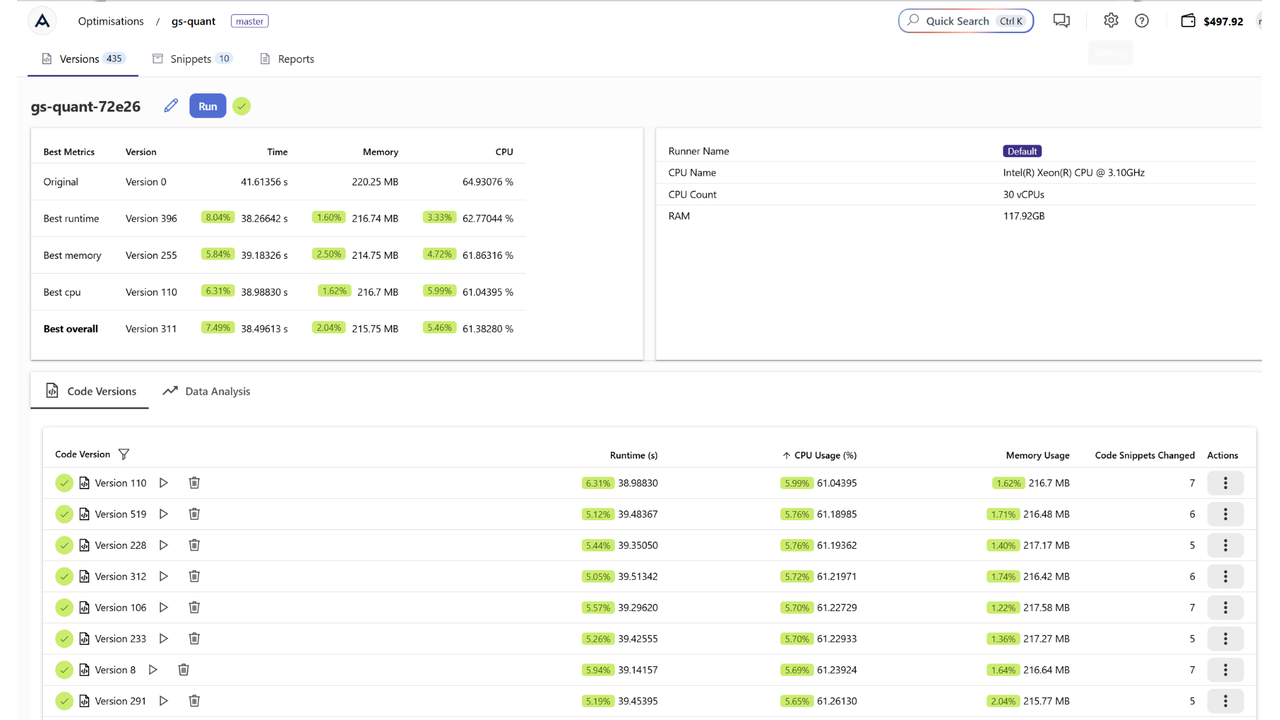The width and height of the screenshot is (1280, 720).
Task: Switch to the Snippets tab
Action: point(191,59)
